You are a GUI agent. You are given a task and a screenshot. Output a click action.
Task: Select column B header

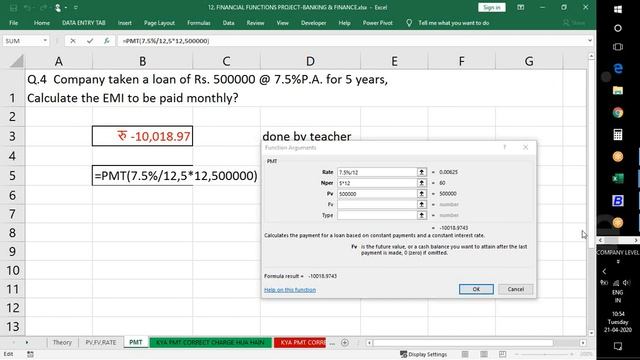pos(142,61)
